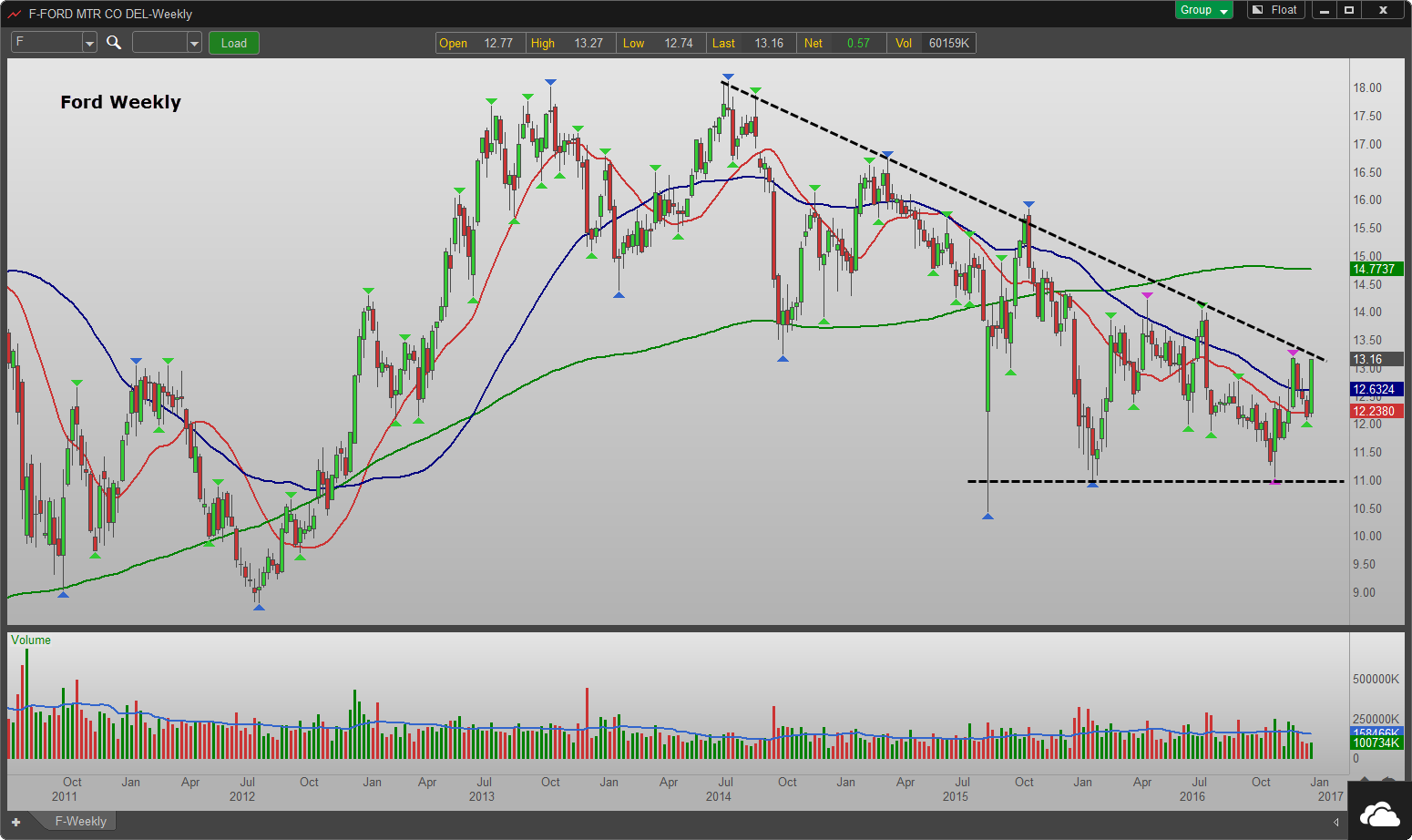Click the tab scroll left triangle
Screen dimensions: 1412x840
point(1336,822)
